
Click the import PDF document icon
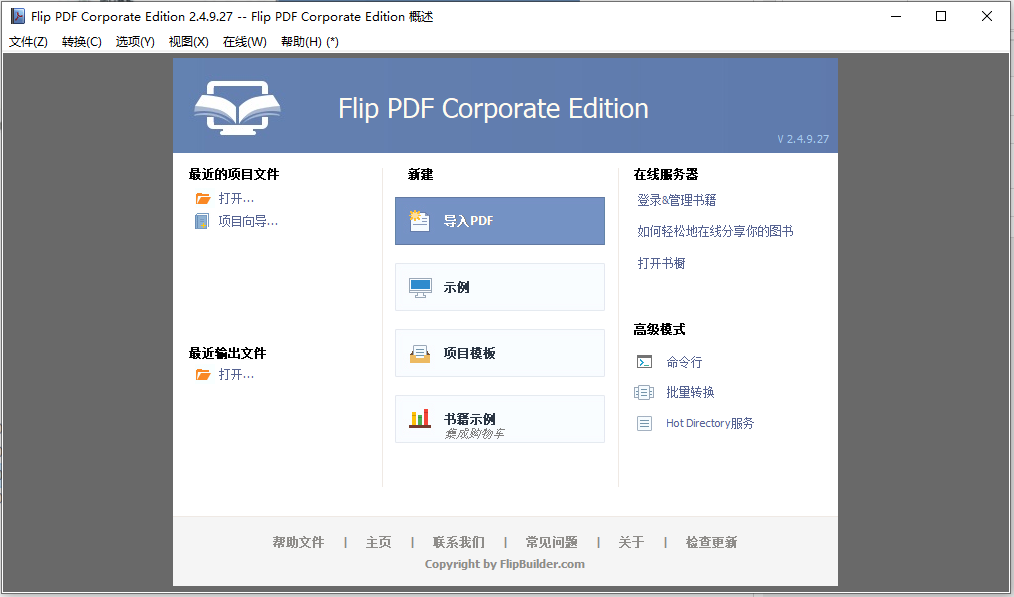pos(419,221)
